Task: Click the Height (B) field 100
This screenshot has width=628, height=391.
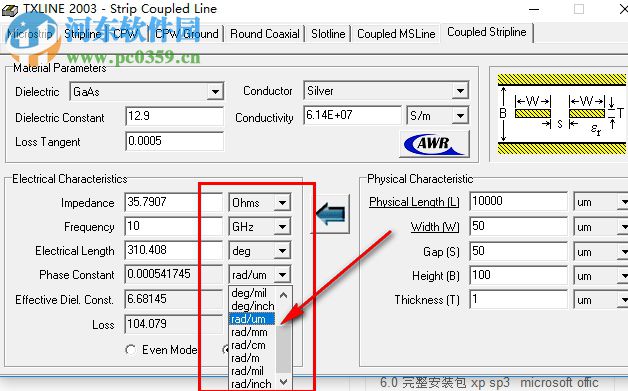Action: [x=518, y=275]
